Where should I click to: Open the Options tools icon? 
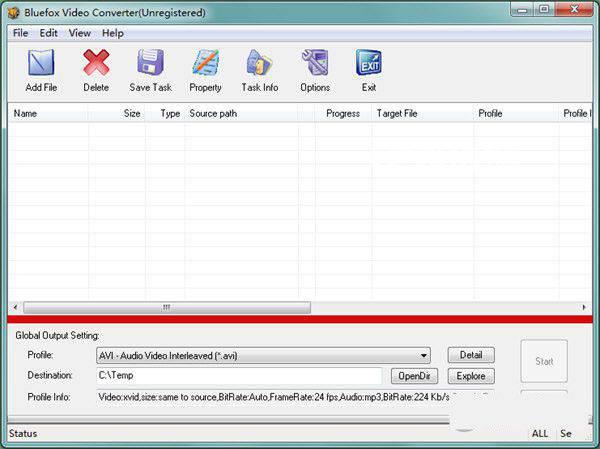[x=315, y=62]
